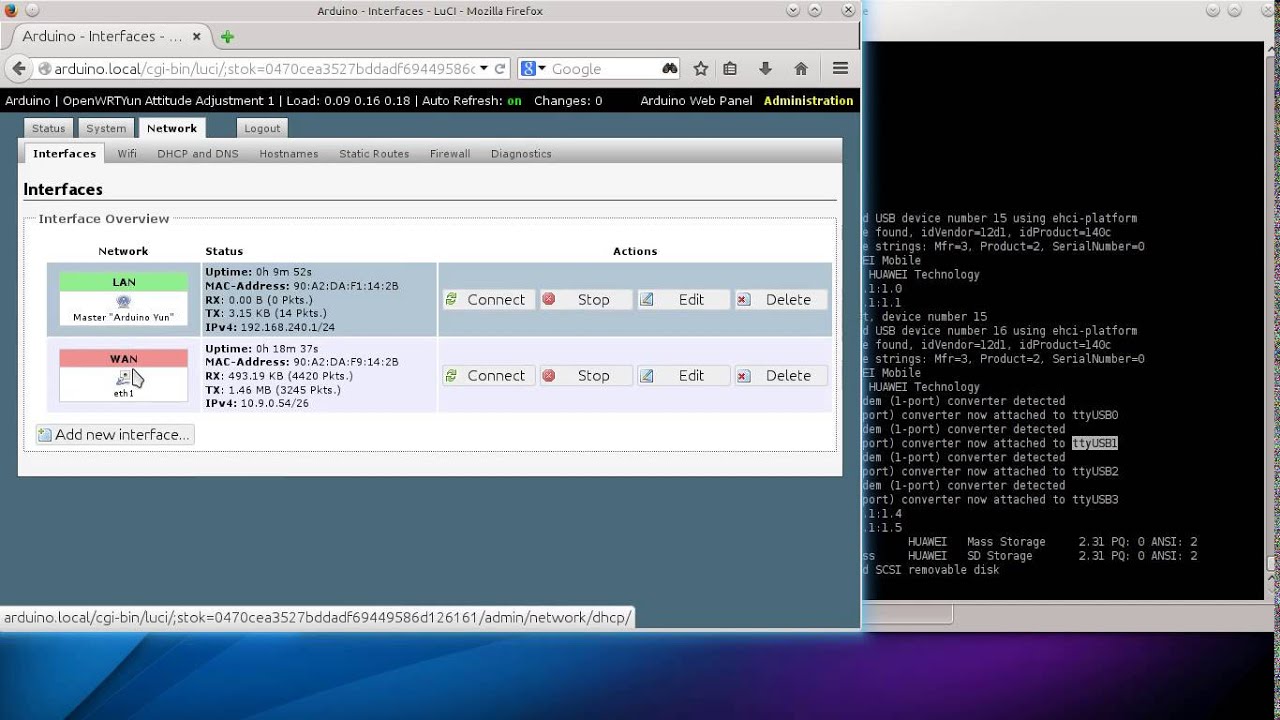Open the Diagnostics sub-tab
Viewport: 1280px width, 720px height.
[x=521, y=154]
